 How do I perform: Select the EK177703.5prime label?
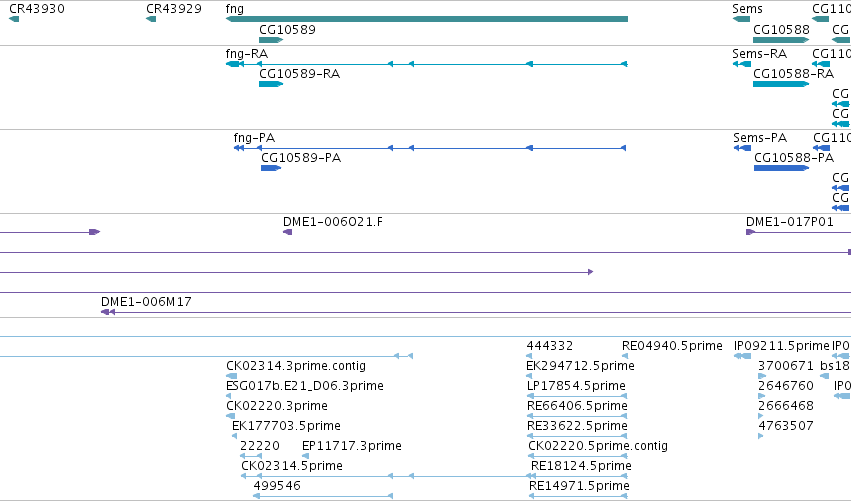click(x=286, y=426)
